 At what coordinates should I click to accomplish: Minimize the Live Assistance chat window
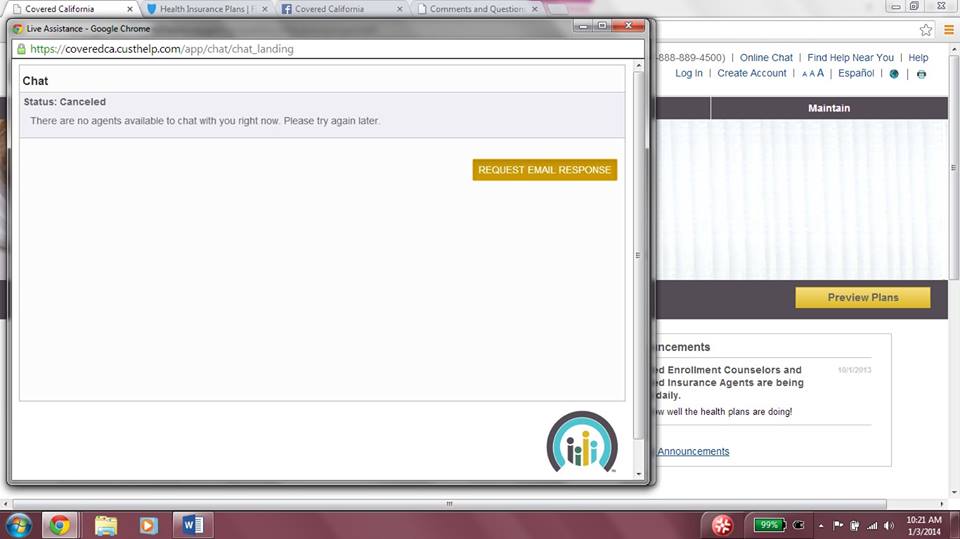pos(583,26)
